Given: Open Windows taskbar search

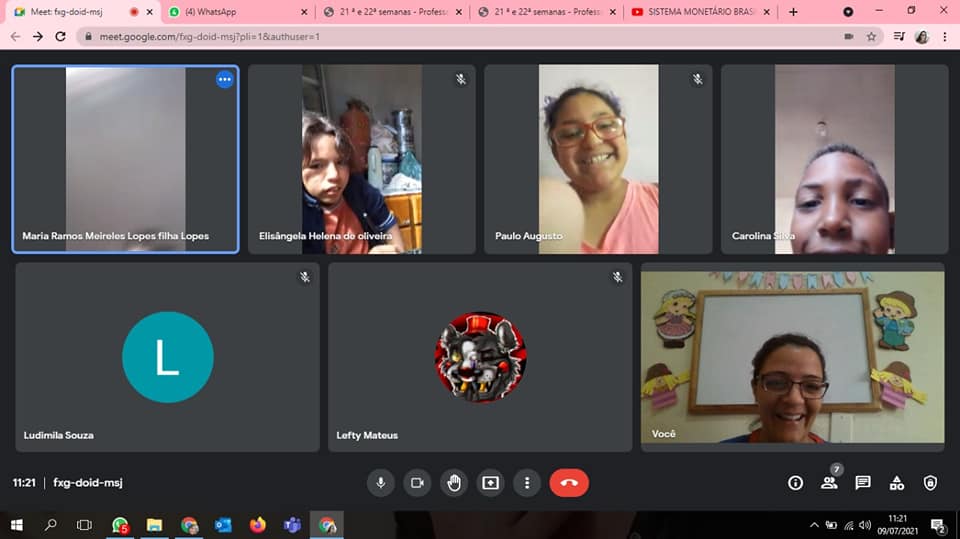Looking at the screenshot, I should [x=50, y=525].
